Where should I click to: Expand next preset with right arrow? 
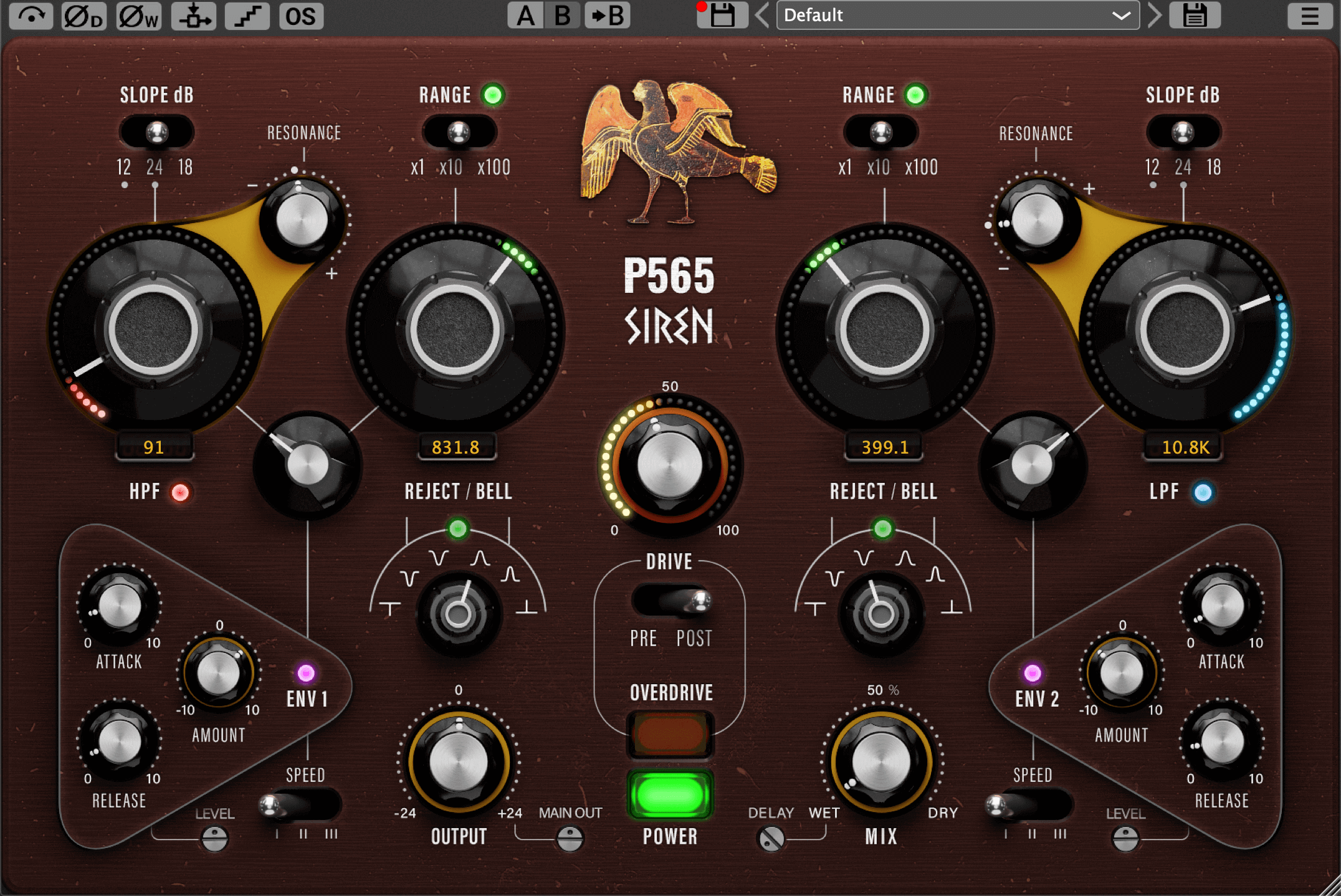tap(1154, 16)
